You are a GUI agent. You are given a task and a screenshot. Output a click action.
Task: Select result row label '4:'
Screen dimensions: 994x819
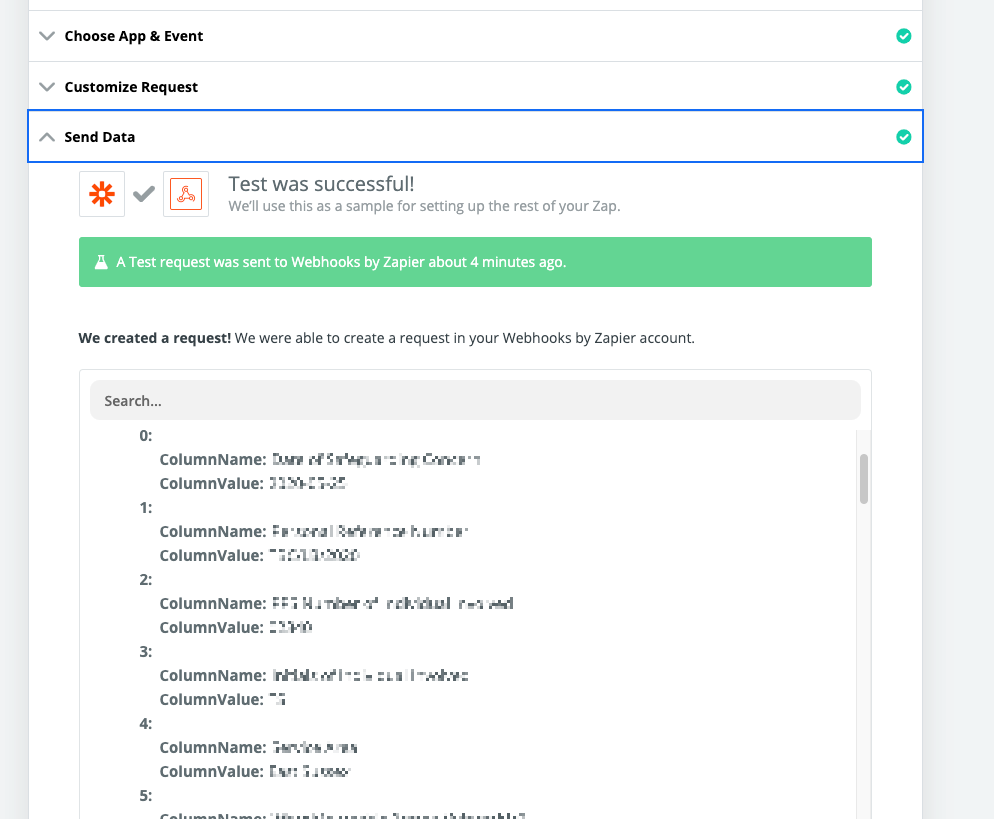click(146, 724)
